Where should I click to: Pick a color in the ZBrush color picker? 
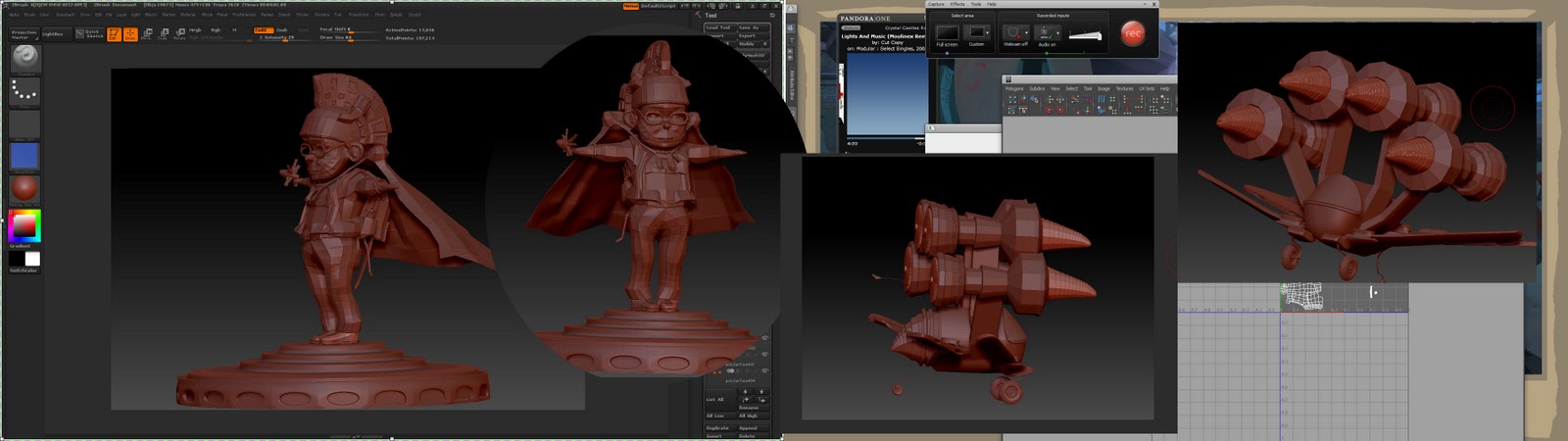tap(24, 226)
